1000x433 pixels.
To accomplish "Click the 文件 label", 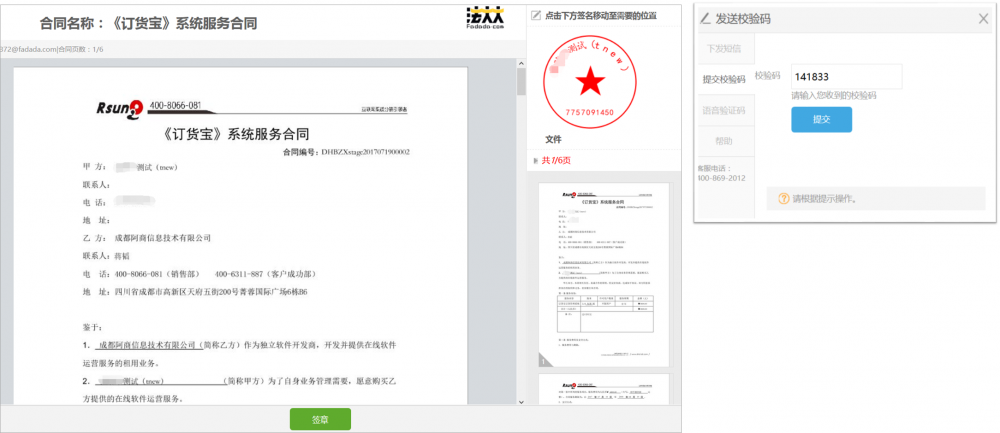I will pos(554,140).
